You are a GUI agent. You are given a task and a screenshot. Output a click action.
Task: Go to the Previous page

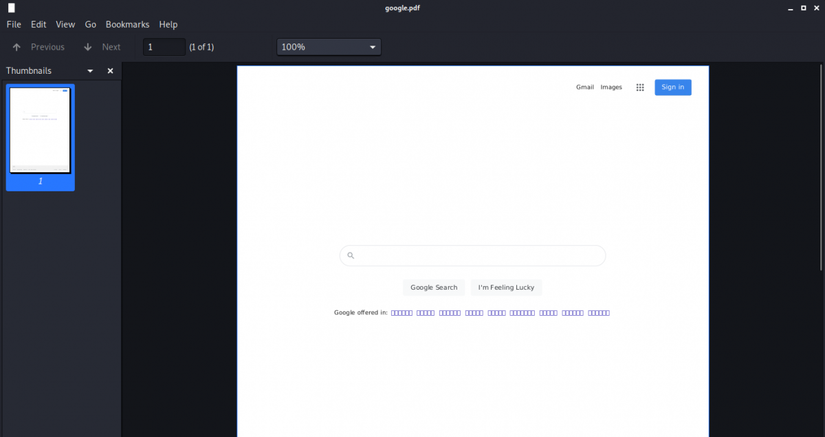pos(38,47)
